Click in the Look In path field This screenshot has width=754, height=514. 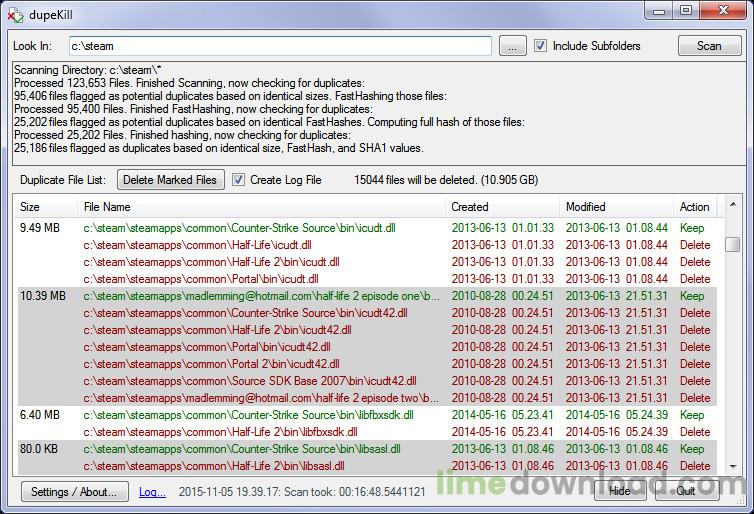pyautogui.click(x=280, y=46)
